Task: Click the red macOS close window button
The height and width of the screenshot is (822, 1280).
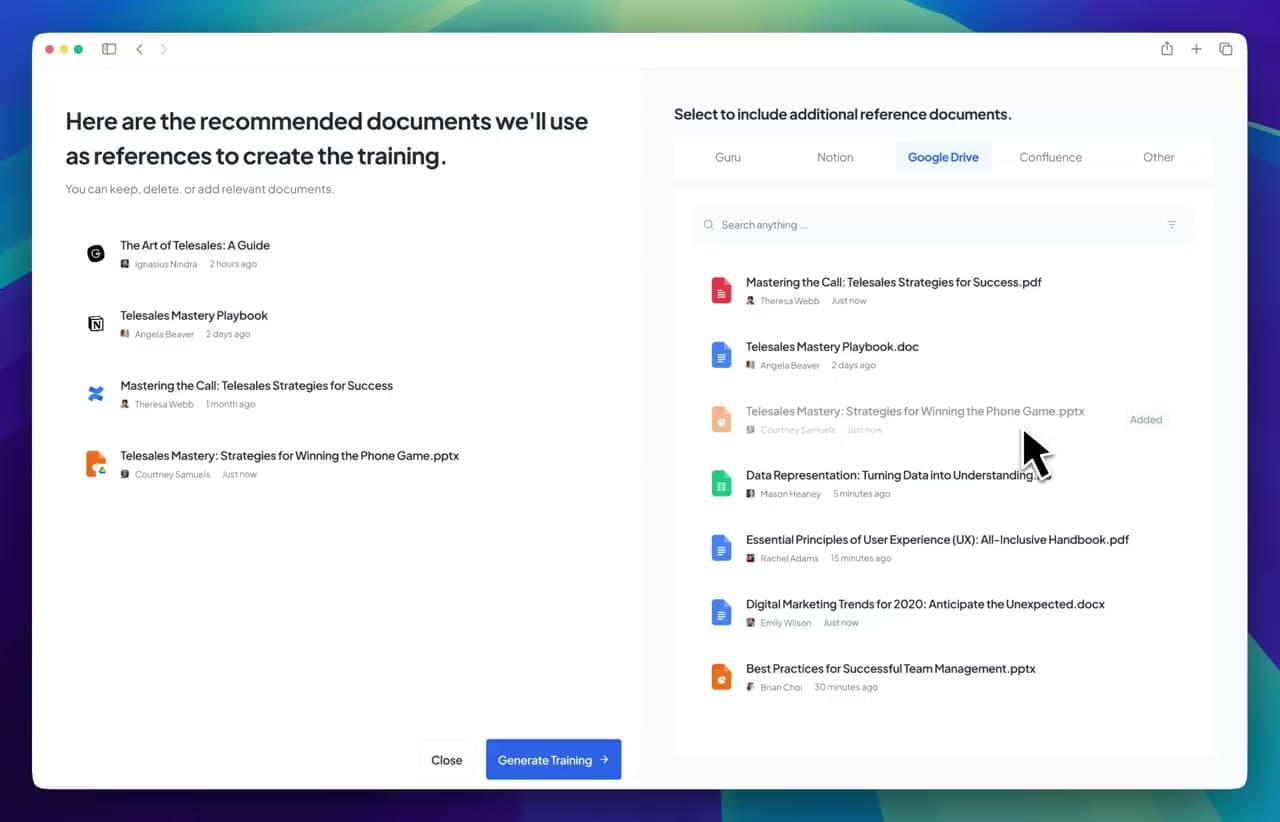Action: click(50, 49)
